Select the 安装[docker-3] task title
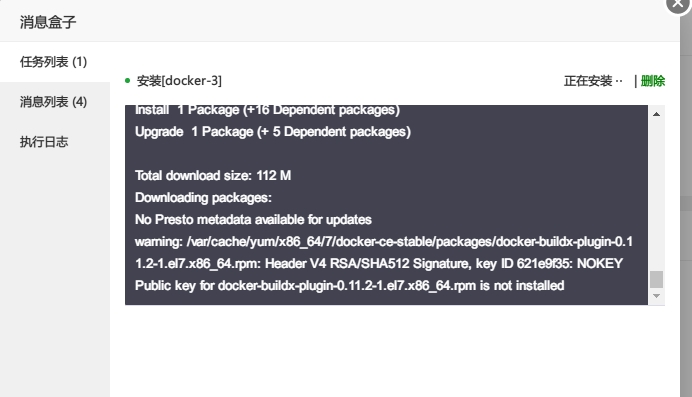 [179, 81]
